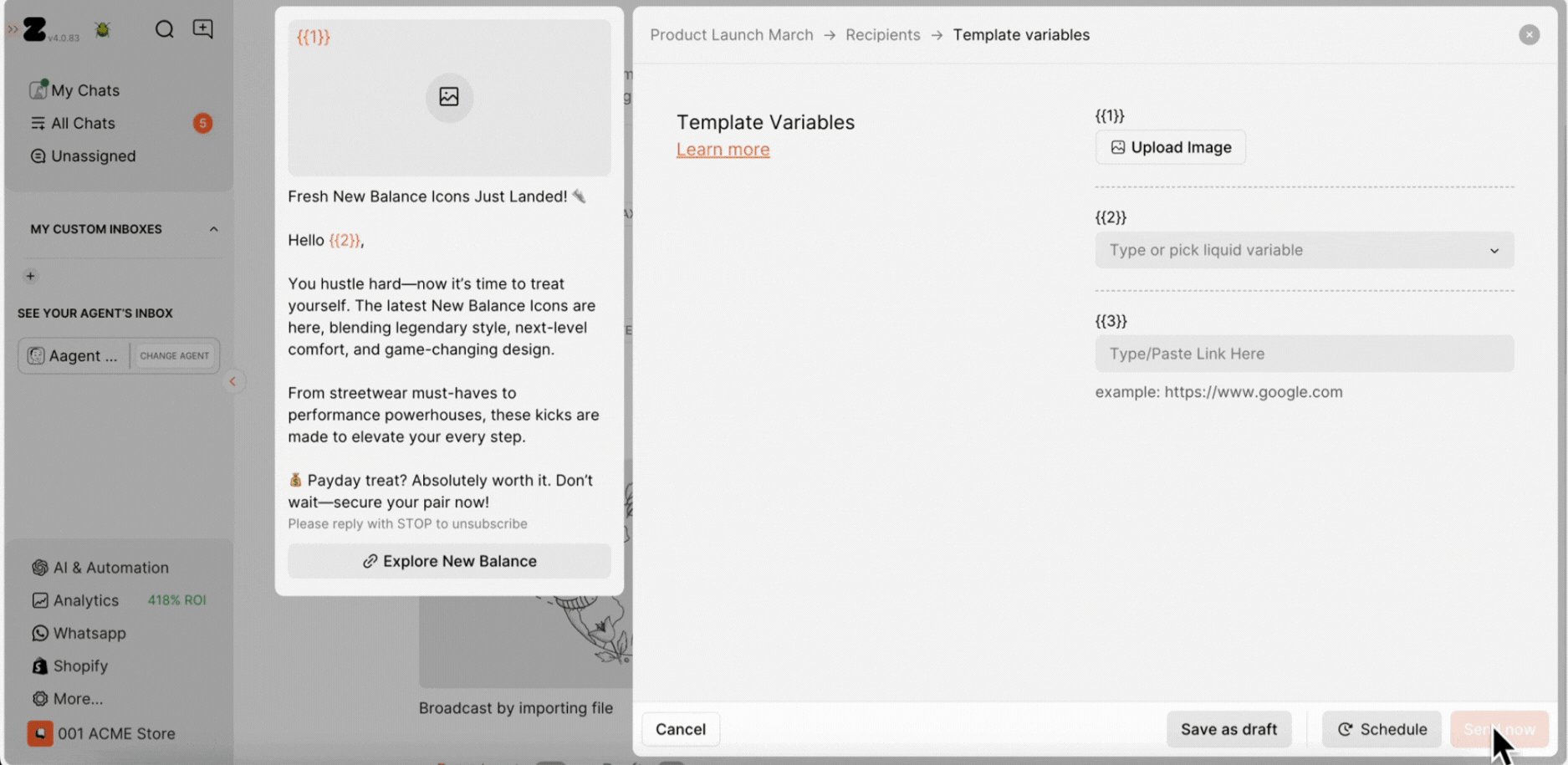
Task: Add a custom inbox with plus icon
Action: click(x=31, y=276)
